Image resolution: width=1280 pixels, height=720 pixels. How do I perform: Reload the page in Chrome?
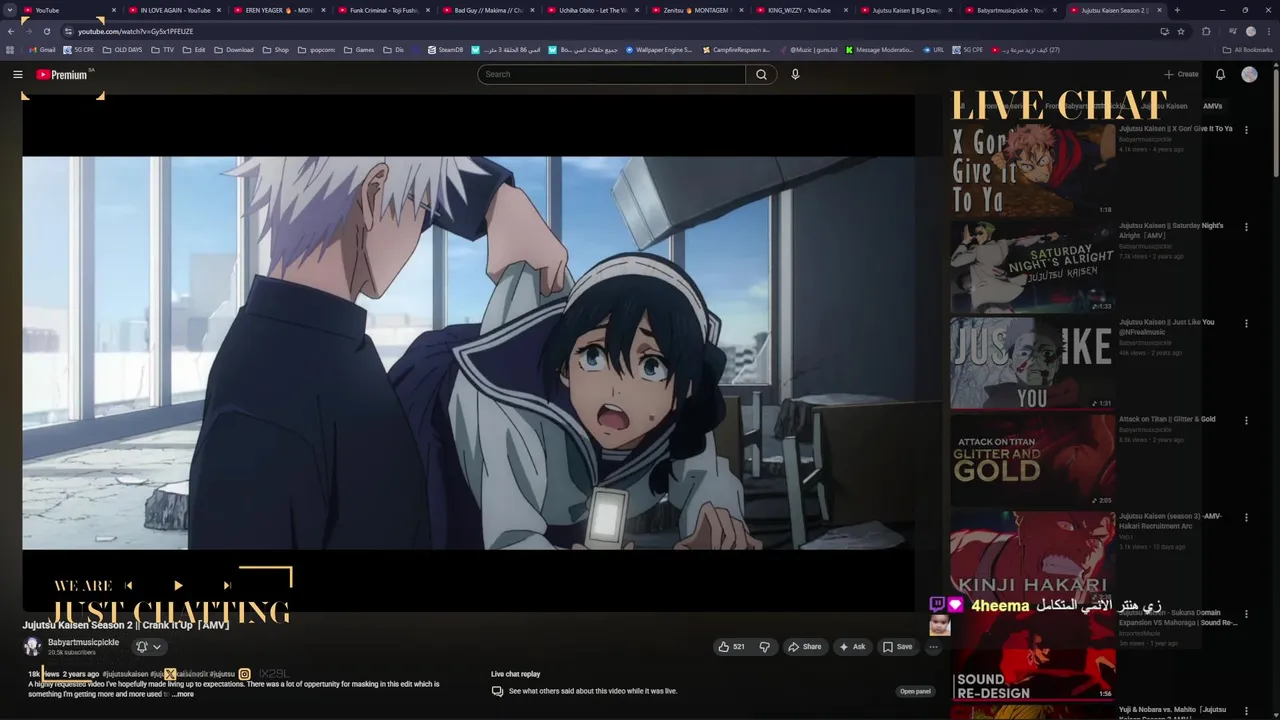[x=46, y=31]
